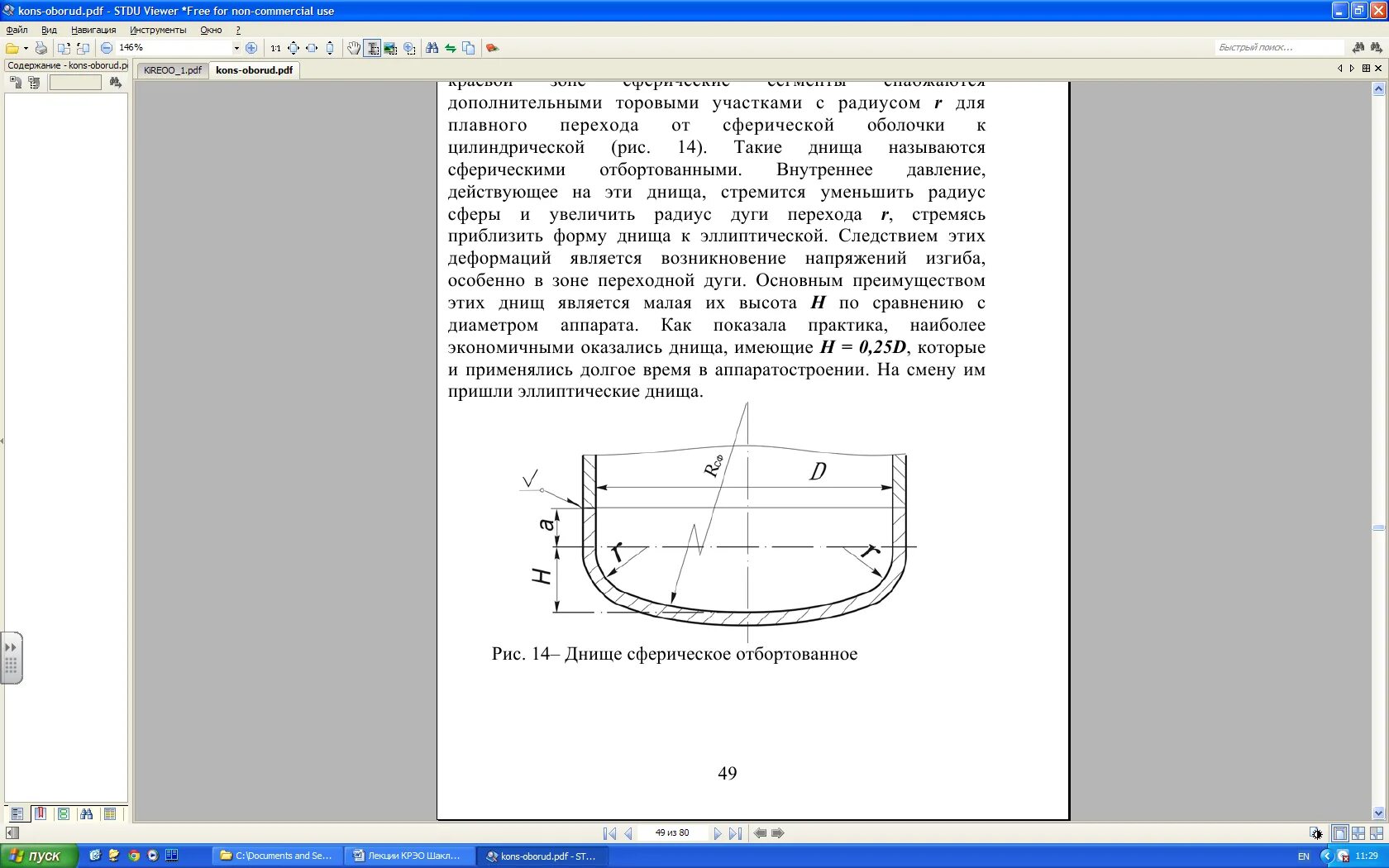Enable the cover-facing pages view mode
Screen dimensions: 1389x868
tap(1377, 833)
